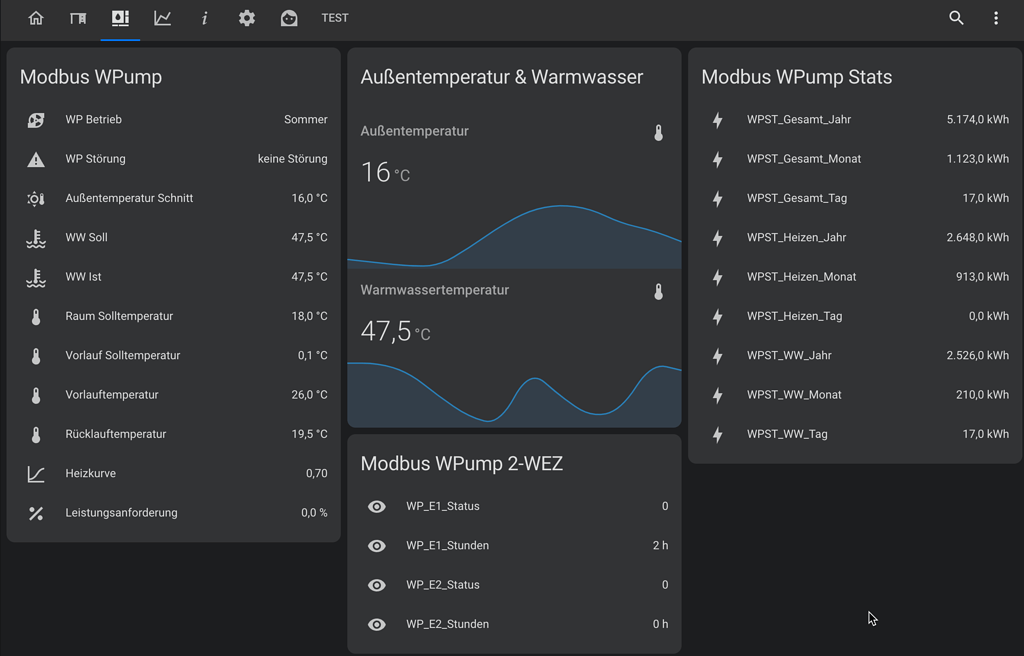Screen dimensions: 1024x656
Task: Click the thermometer icon on the Warmwassertemperatur graph
Action: tap(659, 290)
